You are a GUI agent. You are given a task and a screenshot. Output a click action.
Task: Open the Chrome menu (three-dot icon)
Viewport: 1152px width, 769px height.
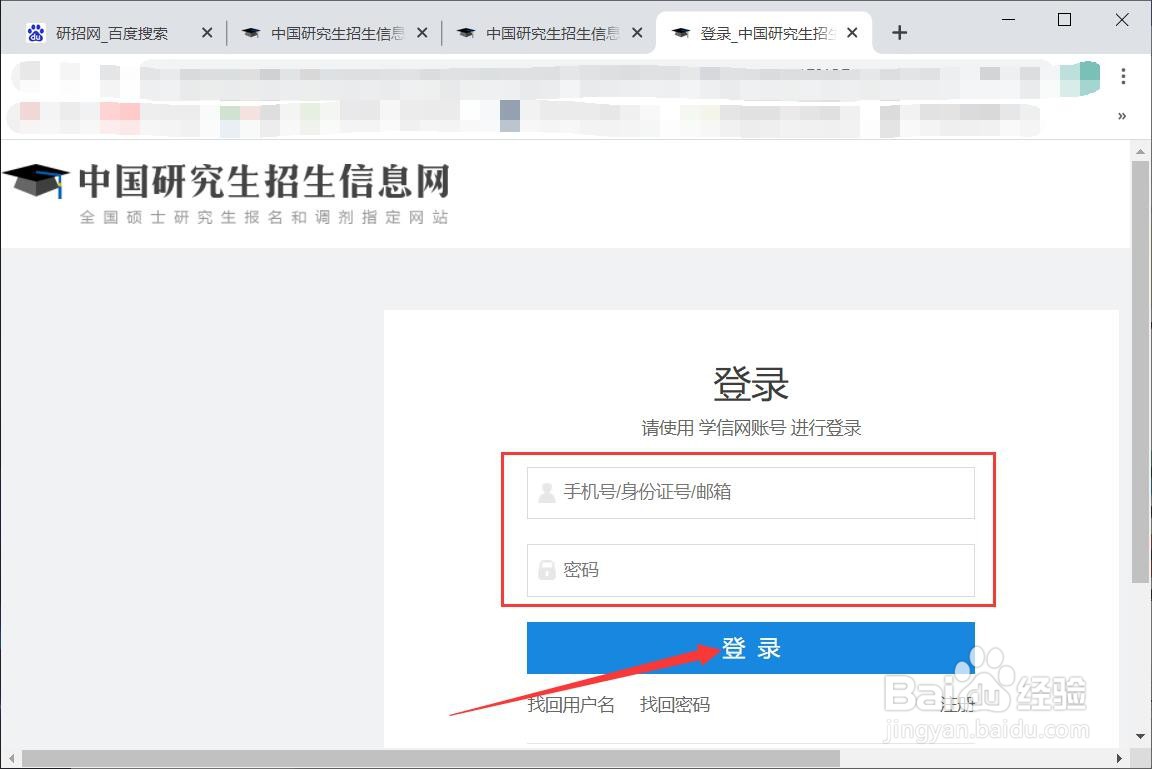point(1122,76)
